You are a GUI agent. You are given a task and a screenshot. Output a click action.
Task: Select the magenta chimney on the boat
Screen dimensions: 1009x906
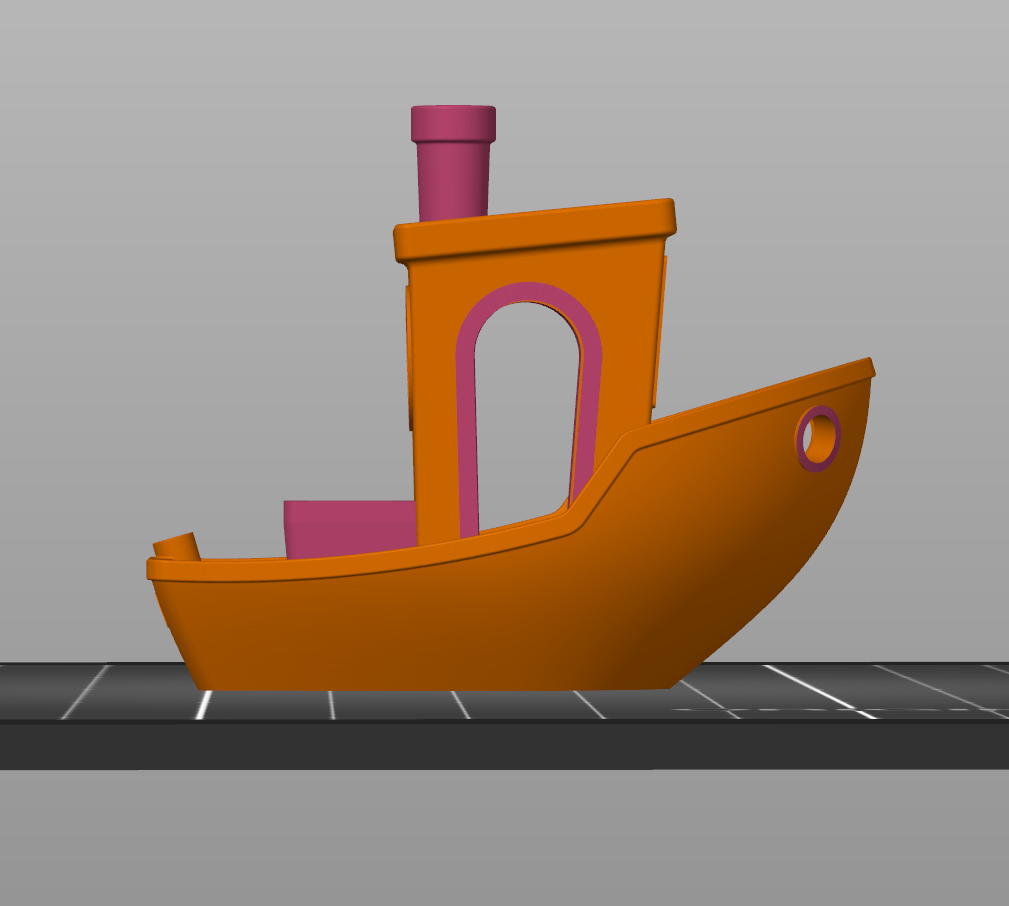coord(453,164)
